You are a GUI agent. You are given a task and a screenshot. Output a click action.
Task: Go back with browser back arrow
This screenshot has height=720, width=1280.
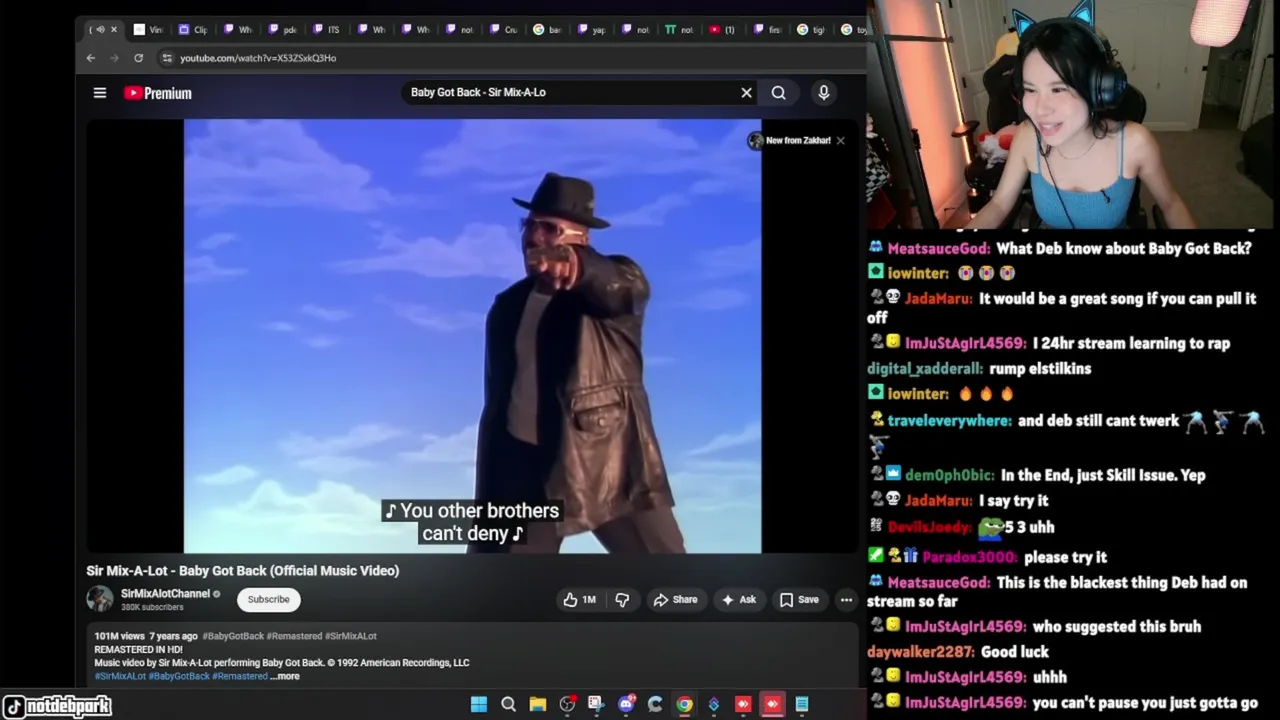point(90,58)
